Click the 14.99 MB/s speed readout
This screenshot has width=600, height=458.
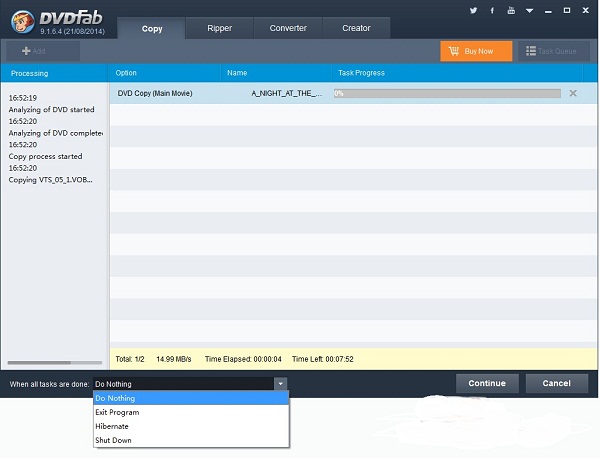tap(173, 359)
